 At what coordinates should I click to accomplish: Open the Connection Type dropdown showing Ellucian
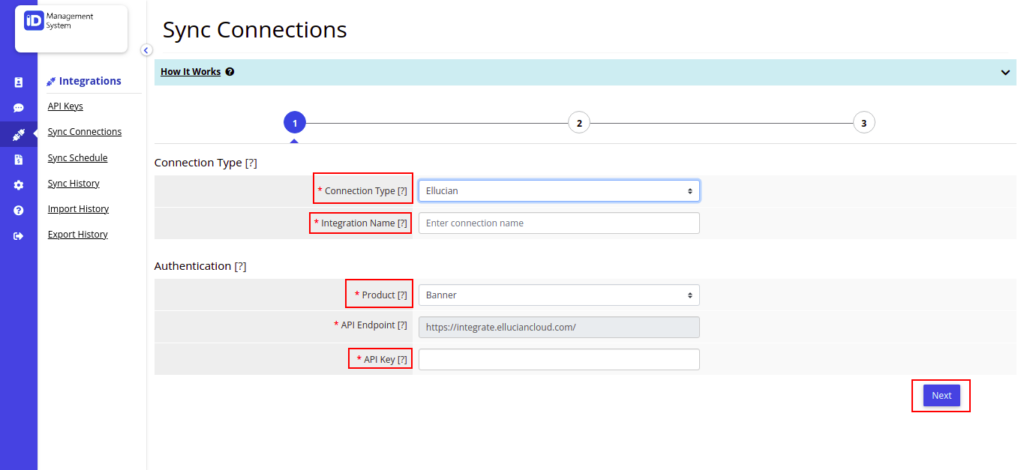tap(559, 191)
